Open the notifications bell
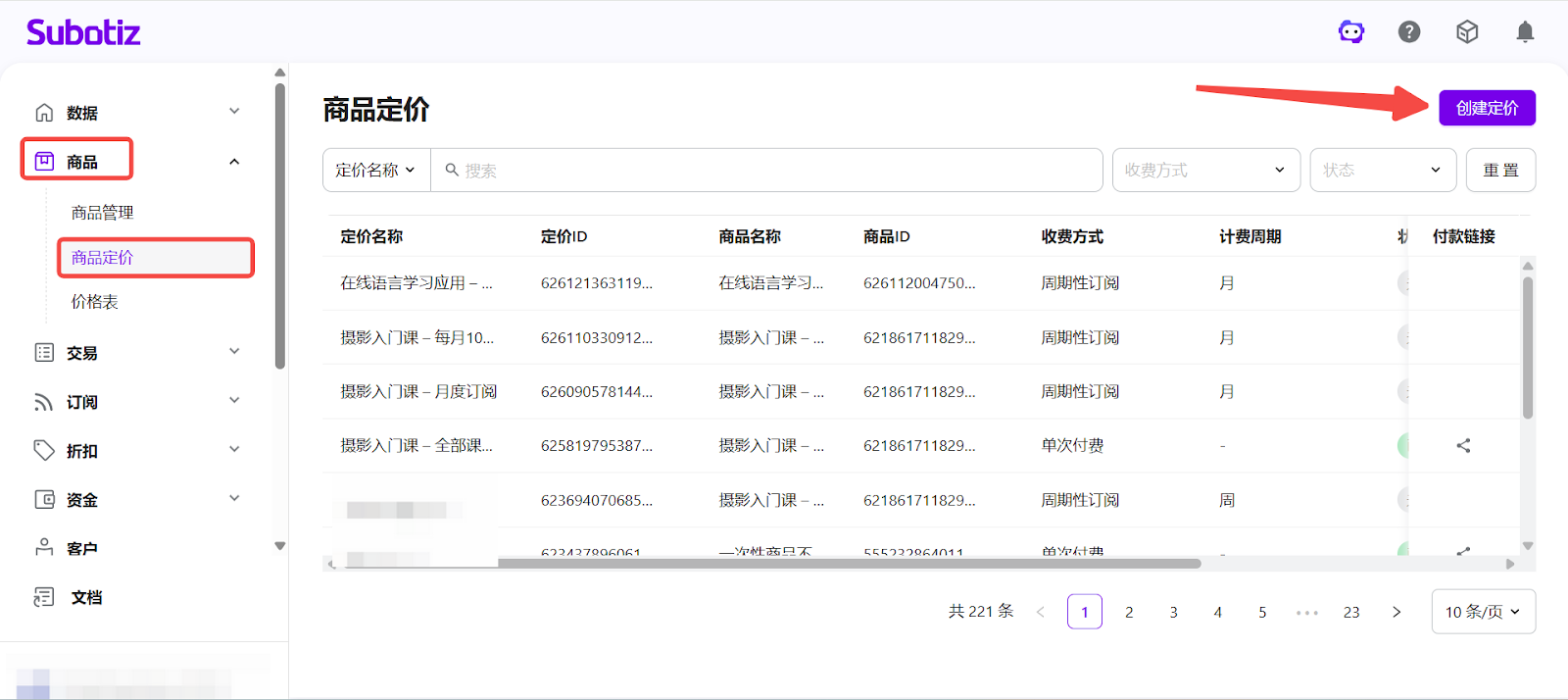The image size is (1568, 700). [x=1525, y=32]
